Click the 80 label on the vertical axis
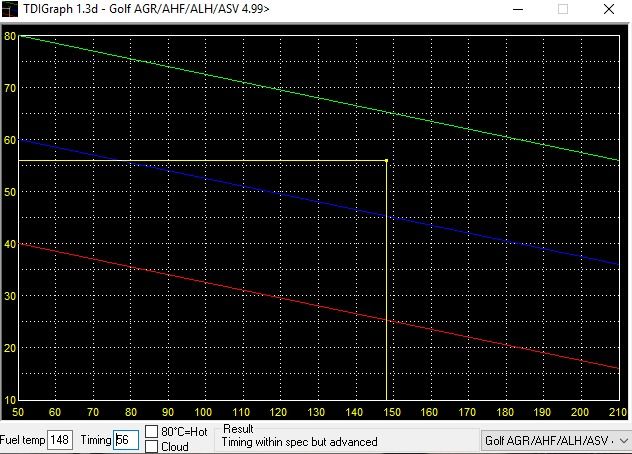 (10, 36)
